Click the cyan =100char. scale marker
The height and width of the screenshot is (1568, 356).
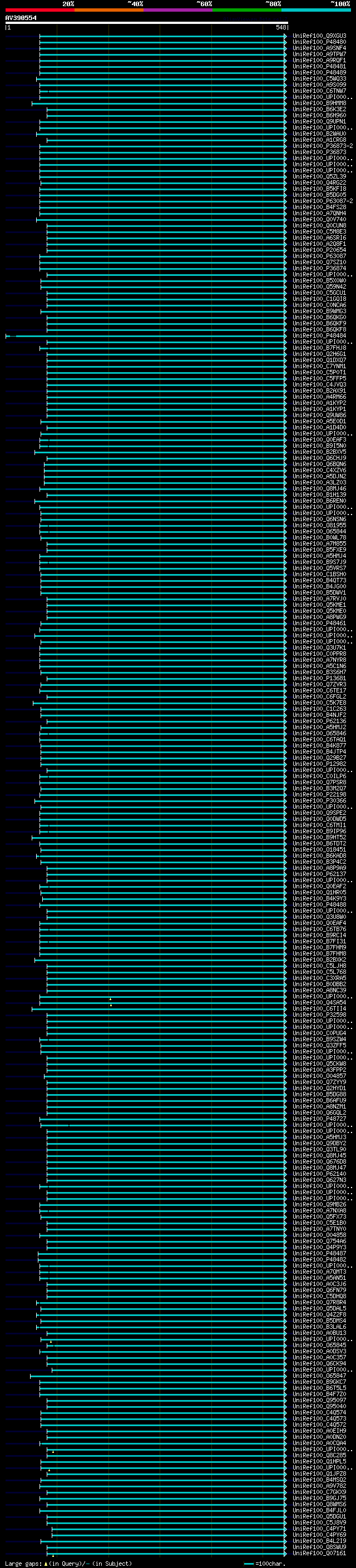(248, 1564)
